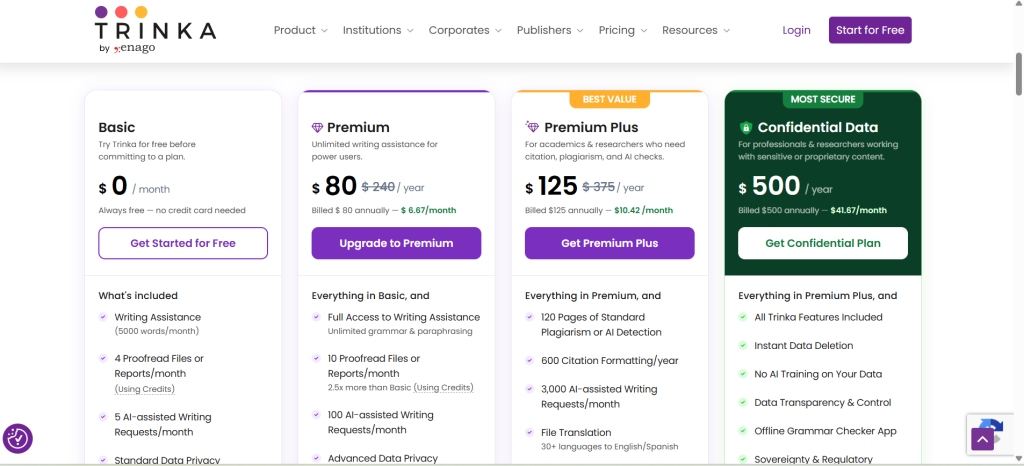Open the Corporates dropdown menu
Image resolution: width=1024 pixels, height=466 pixels.
465,30
